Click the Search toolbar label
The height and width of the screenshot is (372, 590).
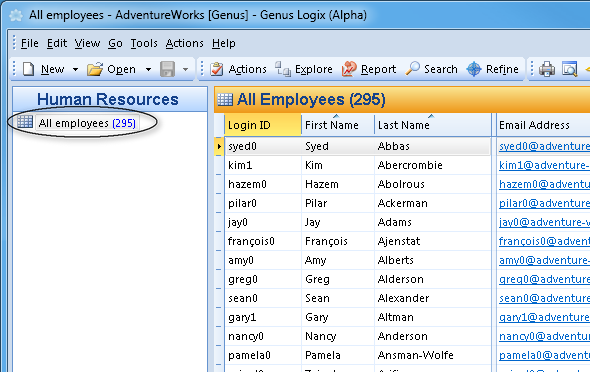441,69
